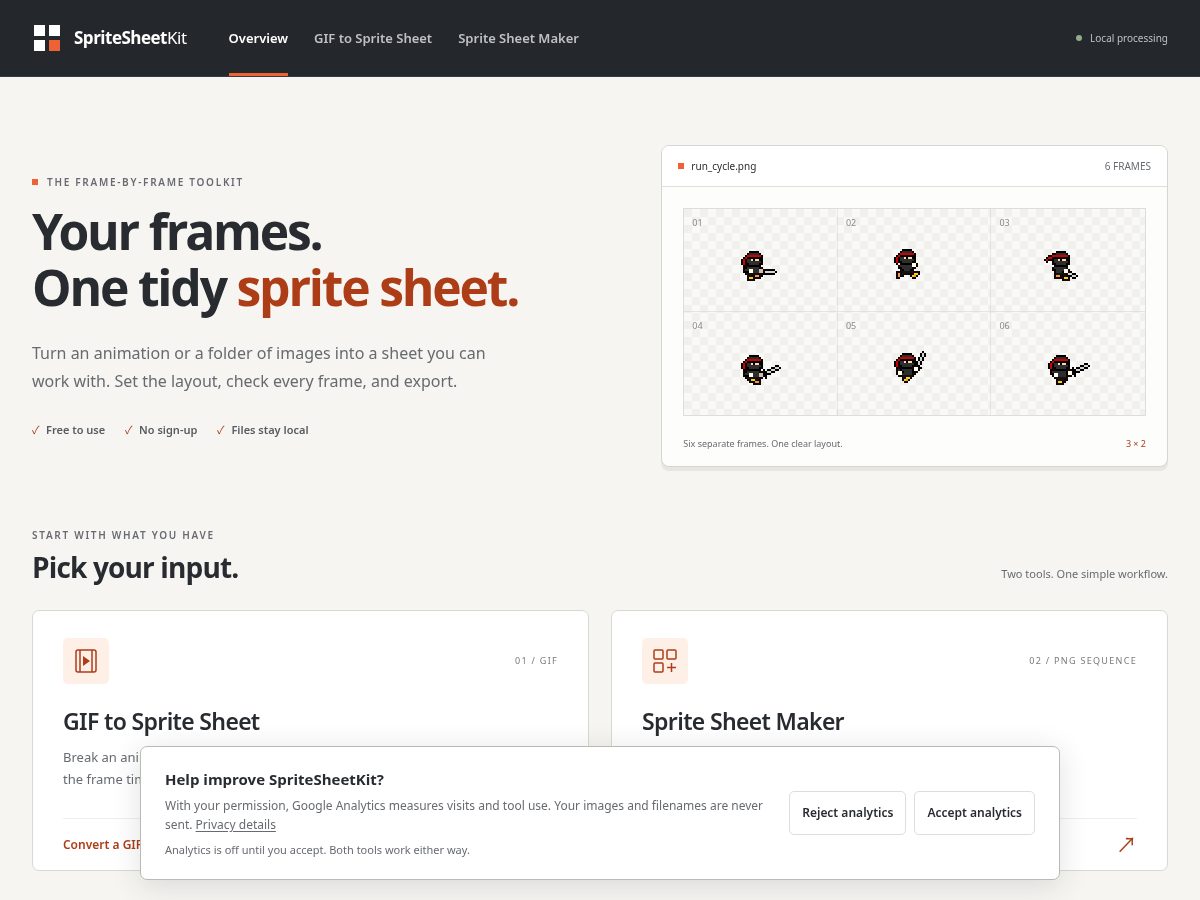Select sprite frame 06 in the preview
Screen dimensions: 1200x900
1068,363
